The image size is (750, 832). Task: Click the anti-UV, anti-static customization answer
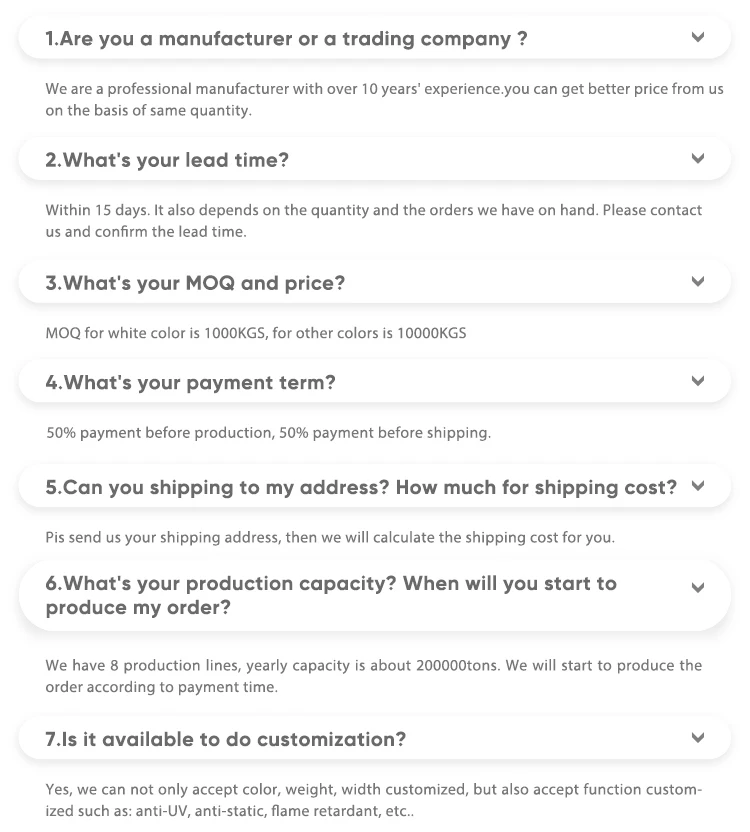[x=373, y=799]
